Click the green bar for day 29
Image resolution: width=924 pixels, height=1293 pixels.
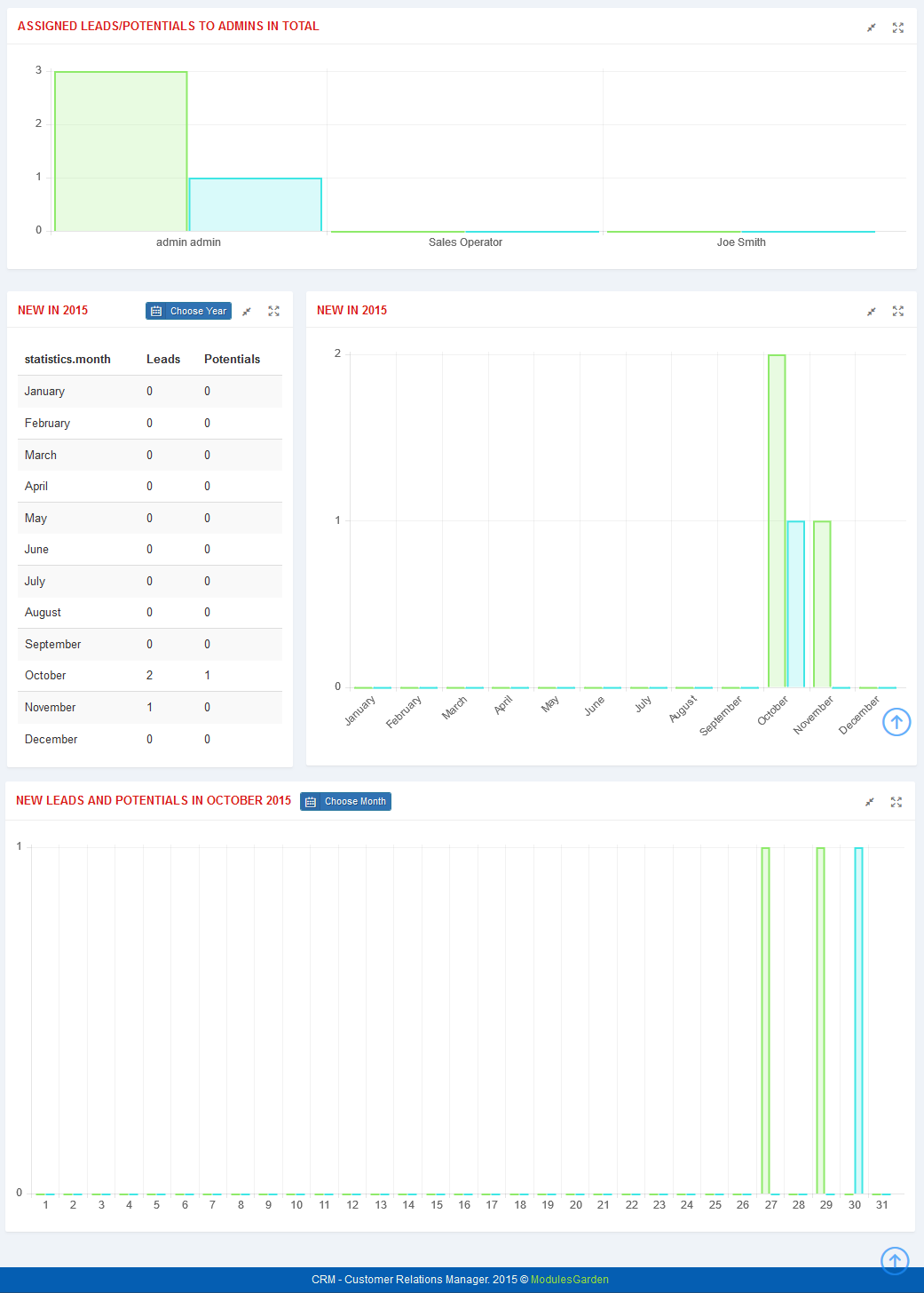821,1020
